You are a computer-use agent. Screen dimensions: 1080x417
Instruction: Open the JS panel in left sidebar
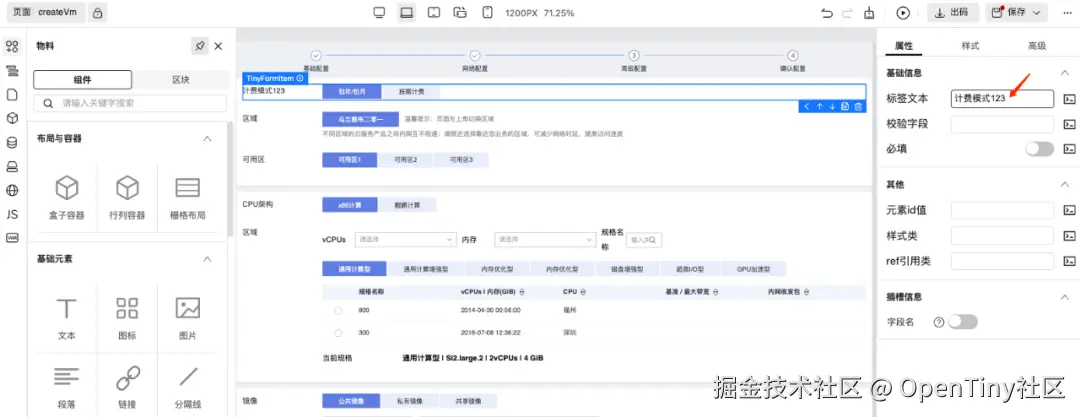pos(12,214)
